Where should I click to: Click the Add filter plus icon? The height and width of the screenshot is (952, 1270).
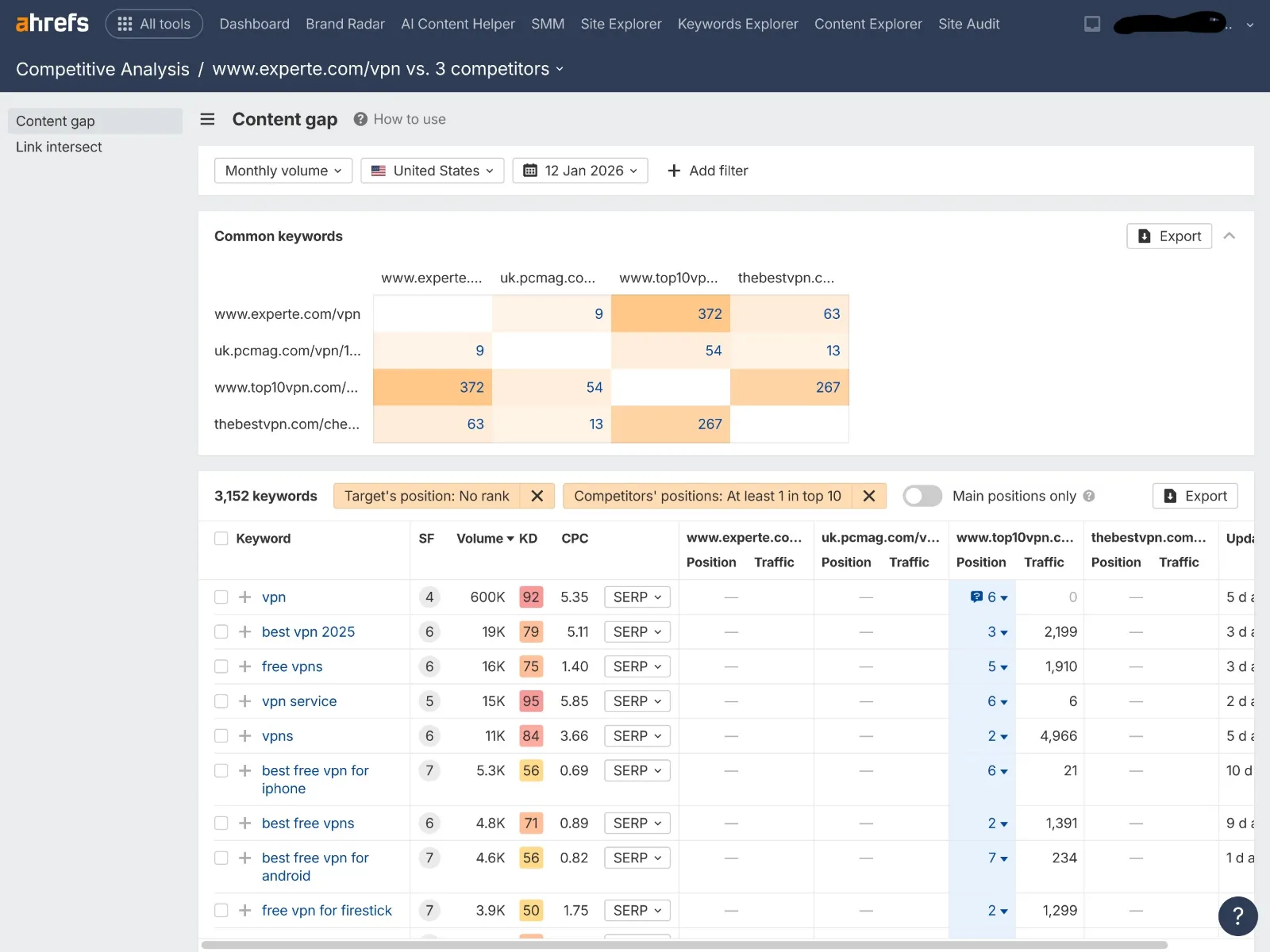click(674, 171)
